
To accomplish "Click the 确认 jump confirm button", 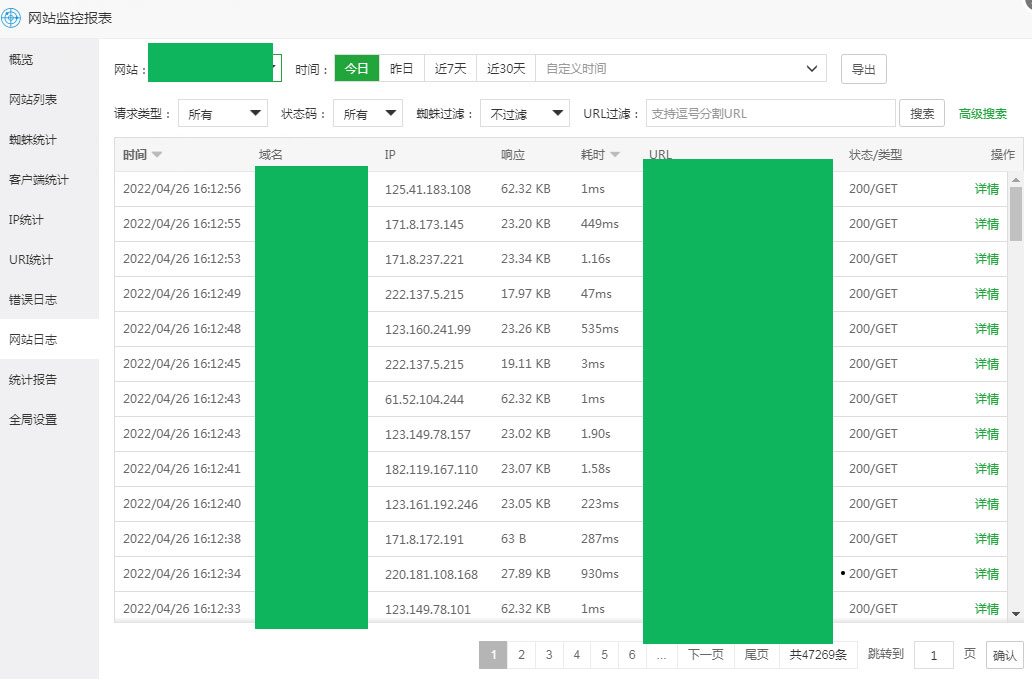I will click(x=1004, y=655).
